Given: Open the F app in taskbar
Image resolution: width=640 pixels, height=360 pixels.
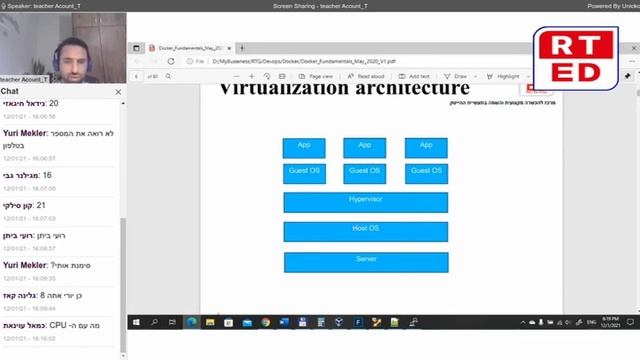Looking at the screenshot, I should pos(358,322).
